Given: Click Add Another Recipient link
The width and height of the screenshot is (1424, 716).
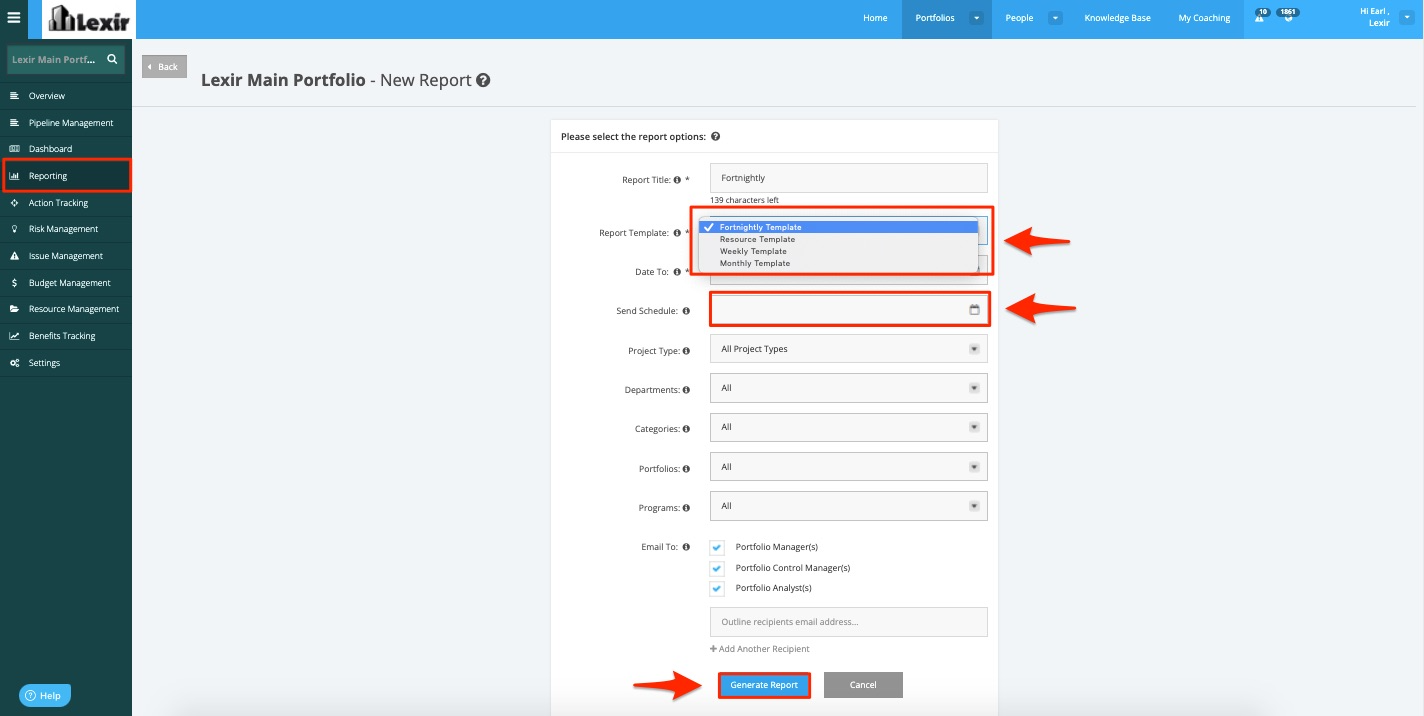Looking at the screenshot, I should tap(759, 649).
